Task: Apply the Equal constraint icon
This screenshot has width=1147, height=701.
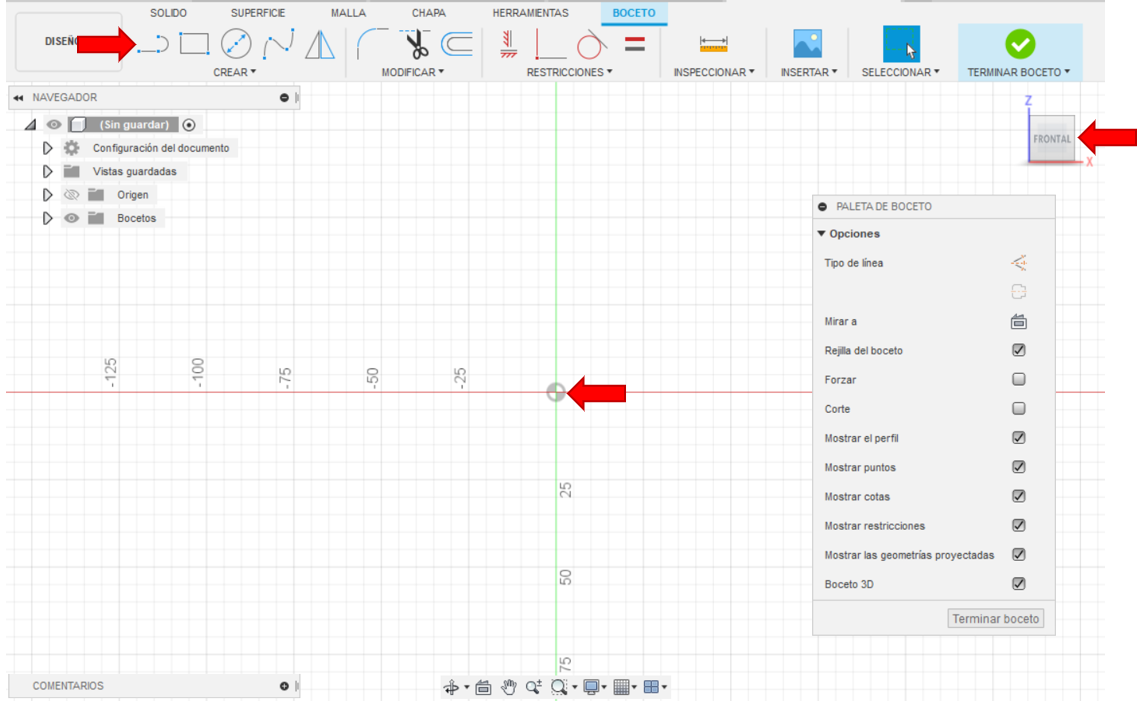Action: pyautogui.click(x=635, y=44)
